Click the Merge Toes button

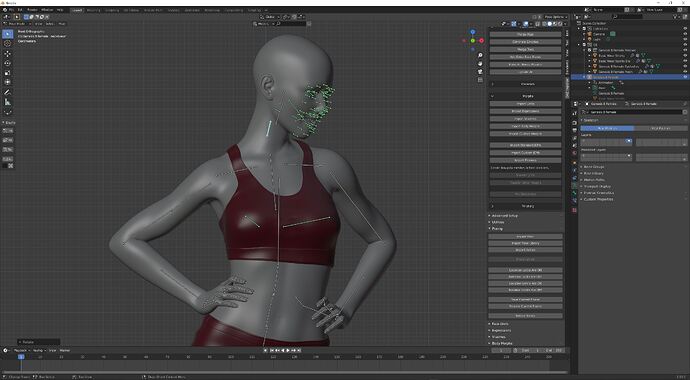click(x=525, y=49)
